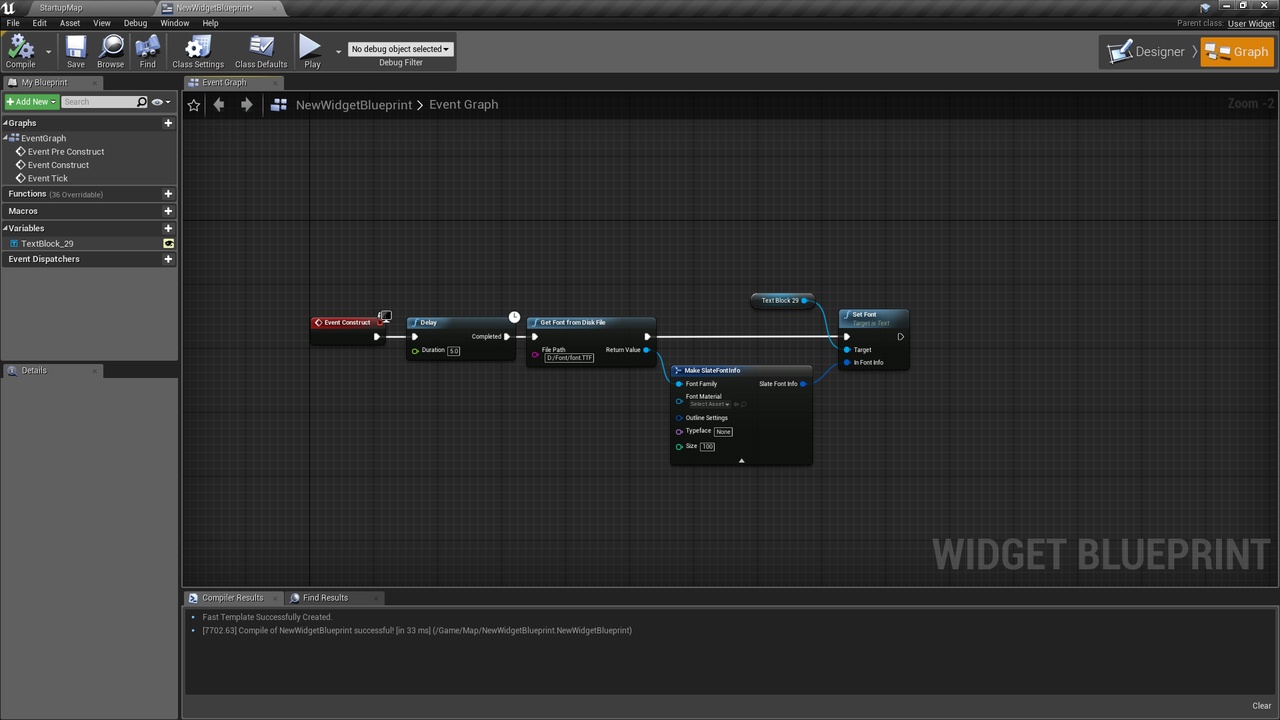Open view options eye dropdown

160,102
